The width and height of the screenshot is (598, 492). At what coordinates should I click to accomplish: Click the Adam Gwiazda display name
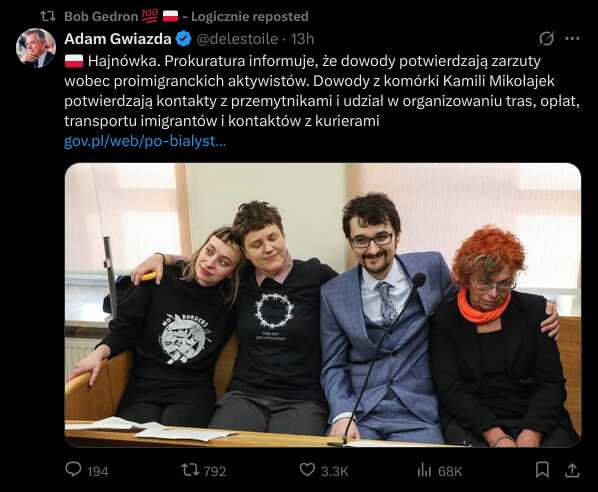118,39
